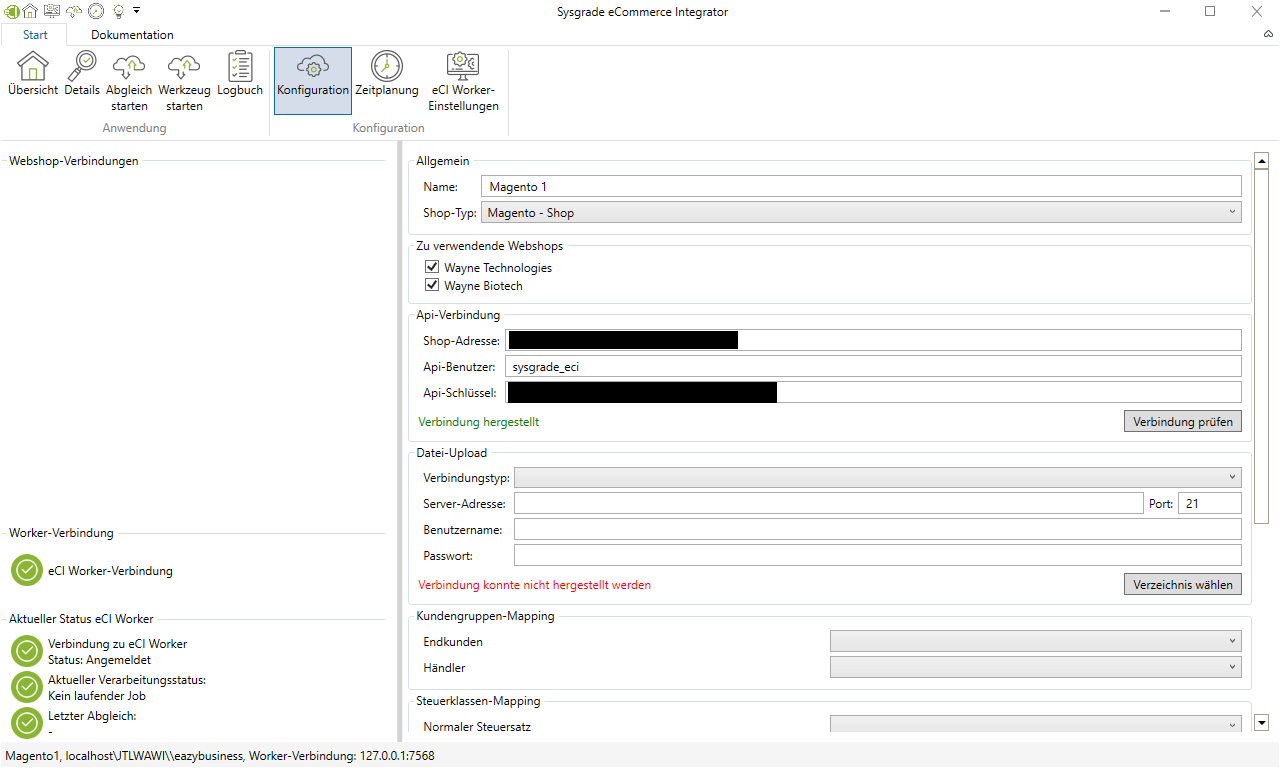Maximize the Sysgrade eCommerce Integrator window
This screenshot has height=768, width=1280.
[x=1210, y=11]
